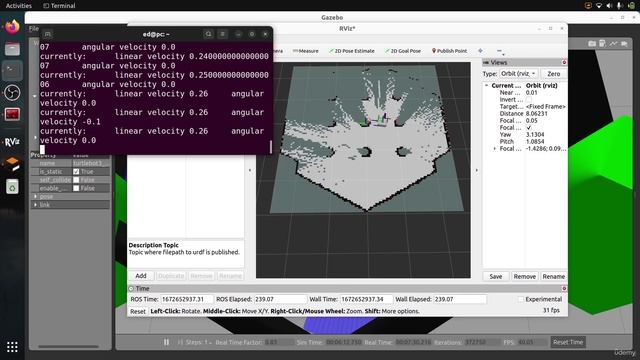
Task: Select the 2D Goal Pose tool
Action: [402, 51]
